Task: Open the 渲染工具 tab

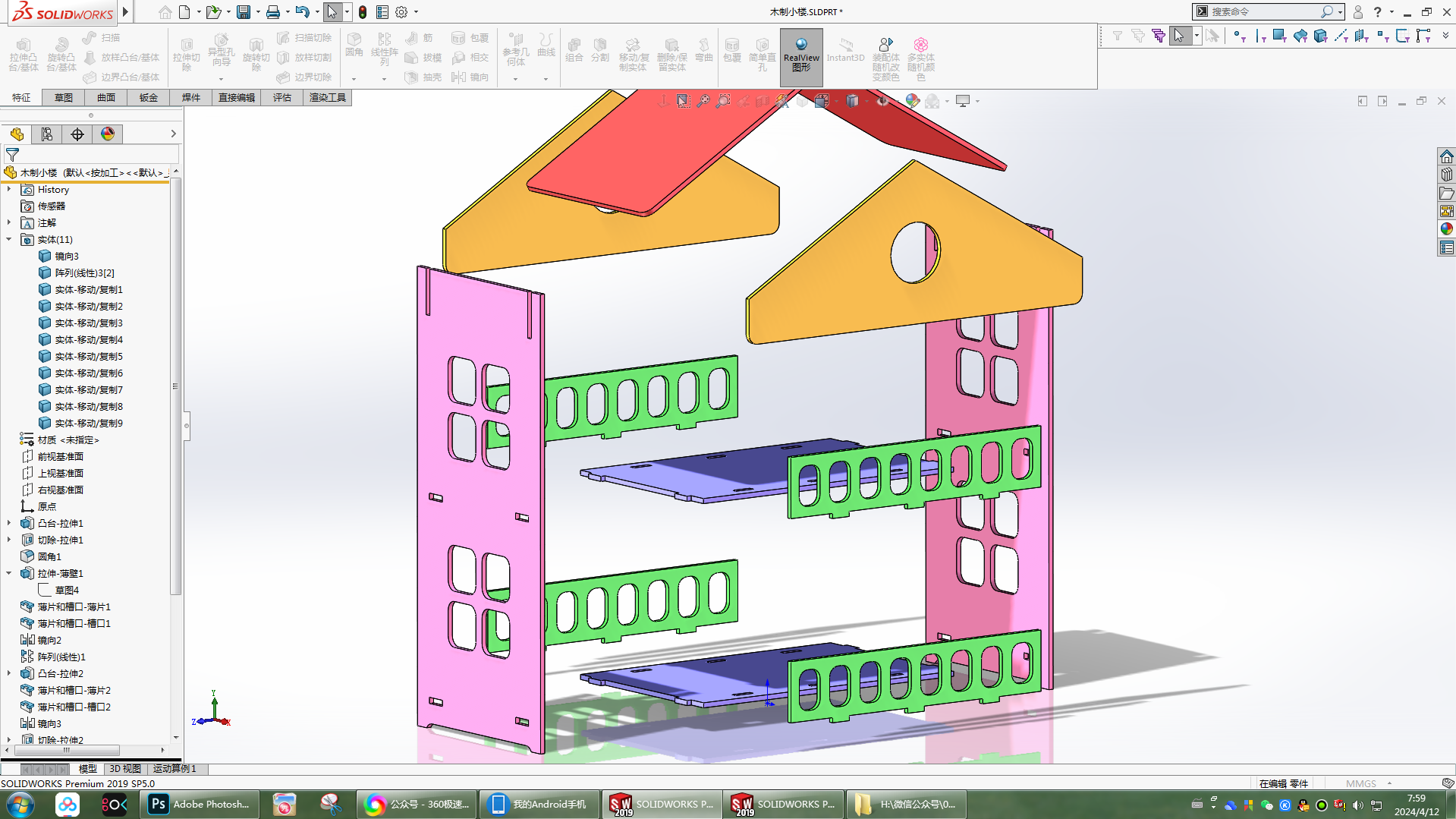Action: (328, 97)
